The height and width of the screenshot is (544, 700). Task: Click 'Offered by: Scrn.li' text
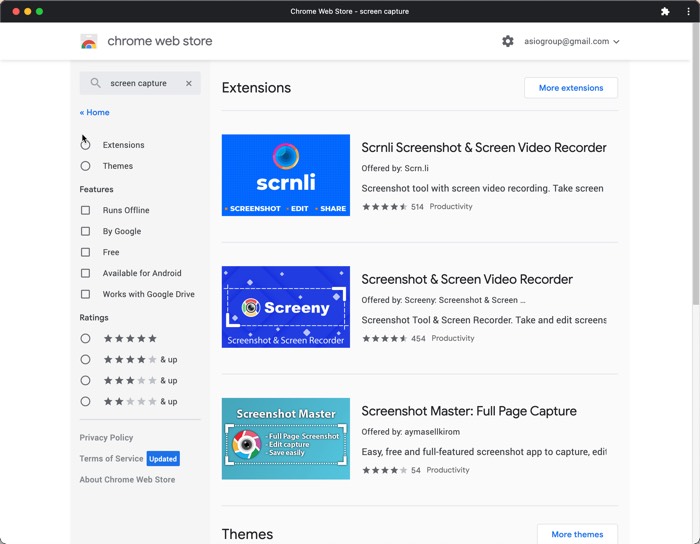[x=395, y=168]
